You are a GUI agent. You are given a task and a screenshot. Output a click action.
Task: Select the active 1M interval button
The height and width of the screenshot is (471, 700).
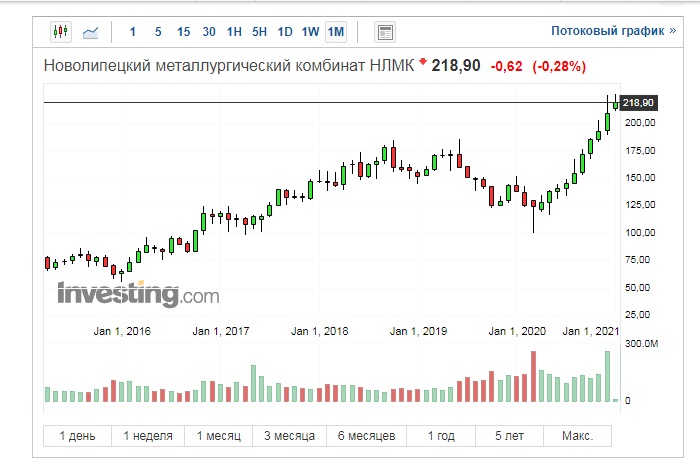pyautogui.click(x=335, y=32)
